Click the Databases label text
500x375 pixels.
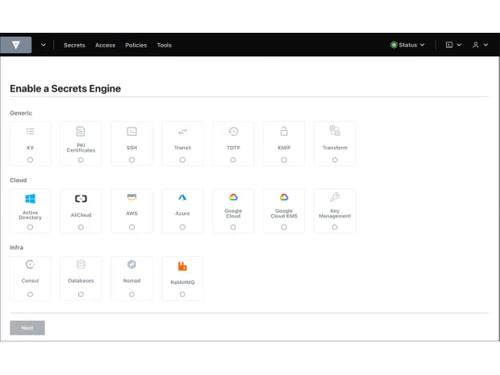pos(81,281)
